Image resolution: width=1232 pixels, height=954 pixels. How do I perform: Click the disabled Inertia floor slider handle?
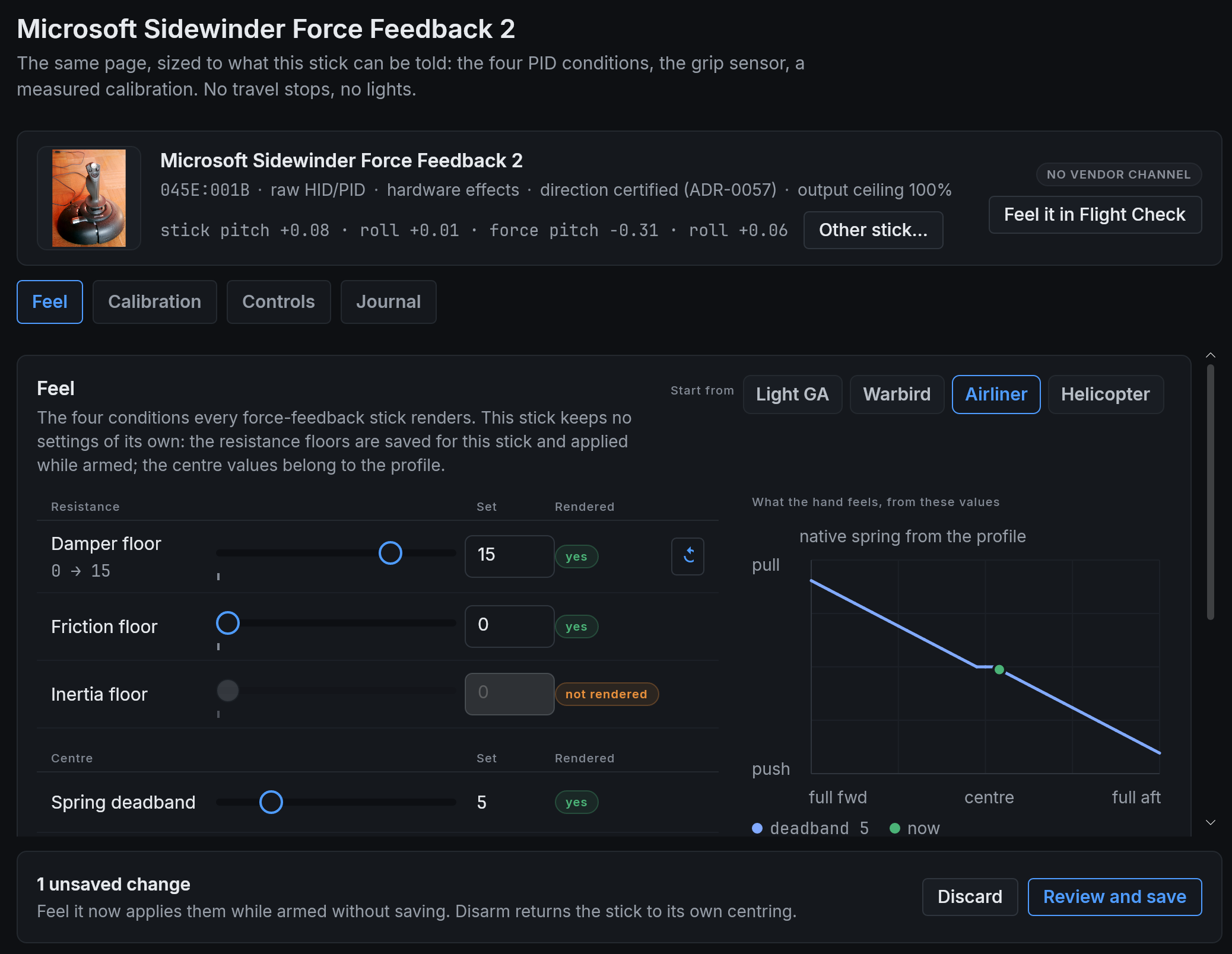click(228, 691)
